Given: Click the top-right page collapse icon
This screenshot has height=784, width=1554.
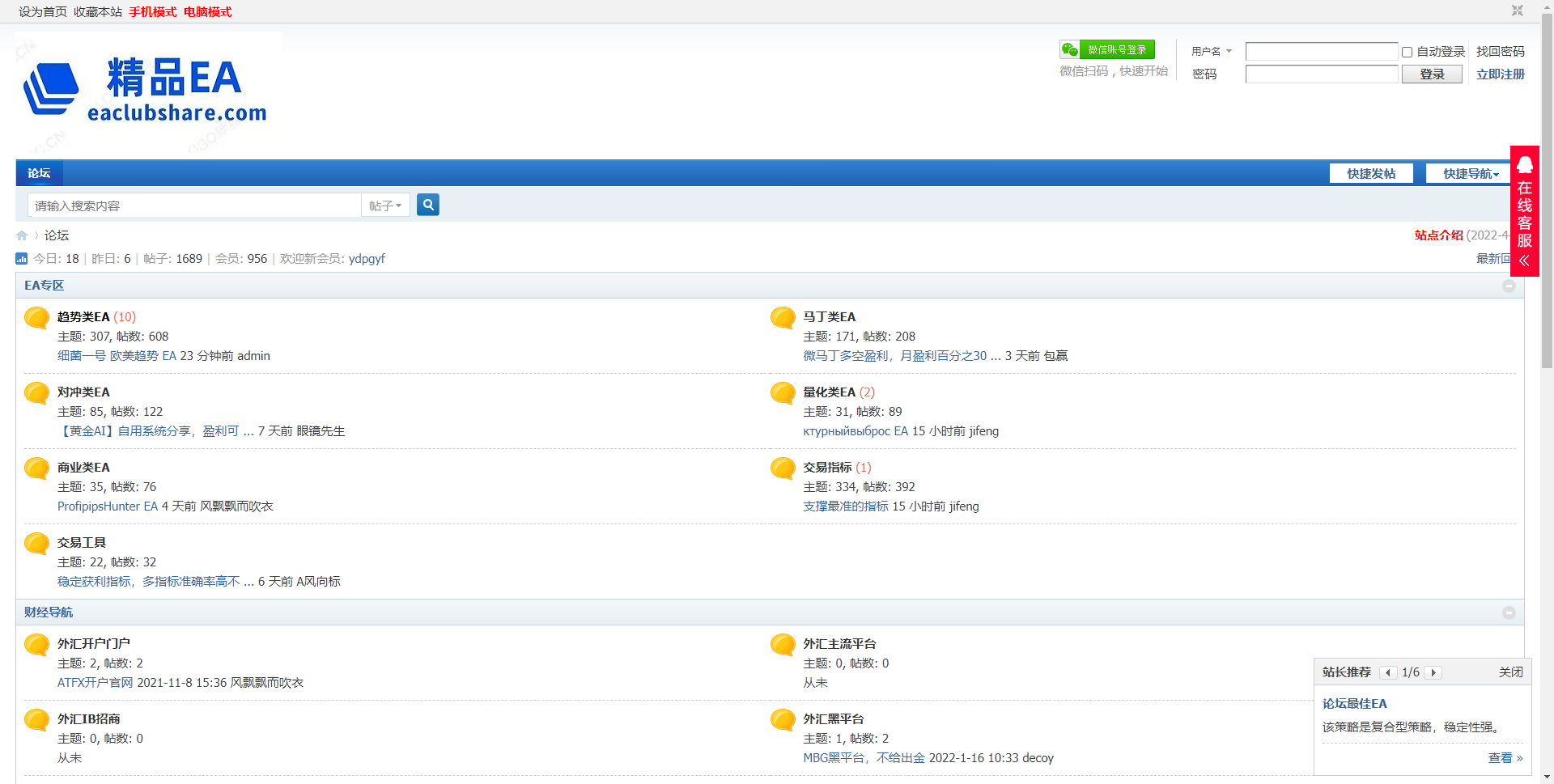Looking at the screenshot, I should pyautogui.click(x=1518, y=11).
